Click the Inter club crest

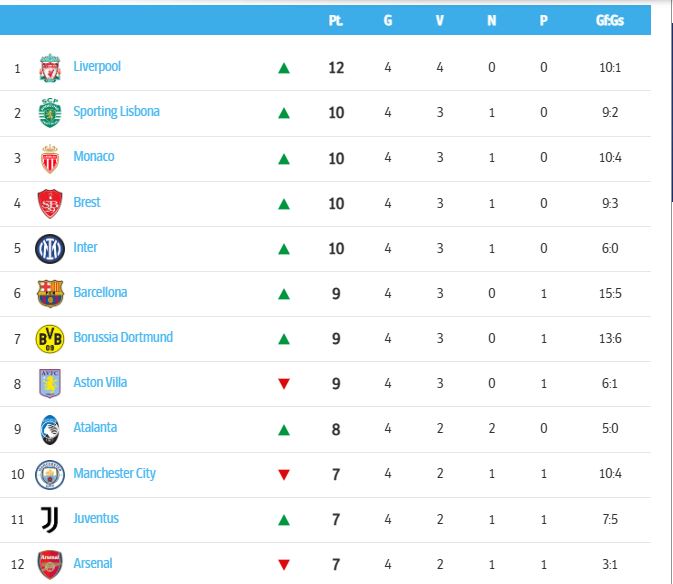(x=50, y=248)
